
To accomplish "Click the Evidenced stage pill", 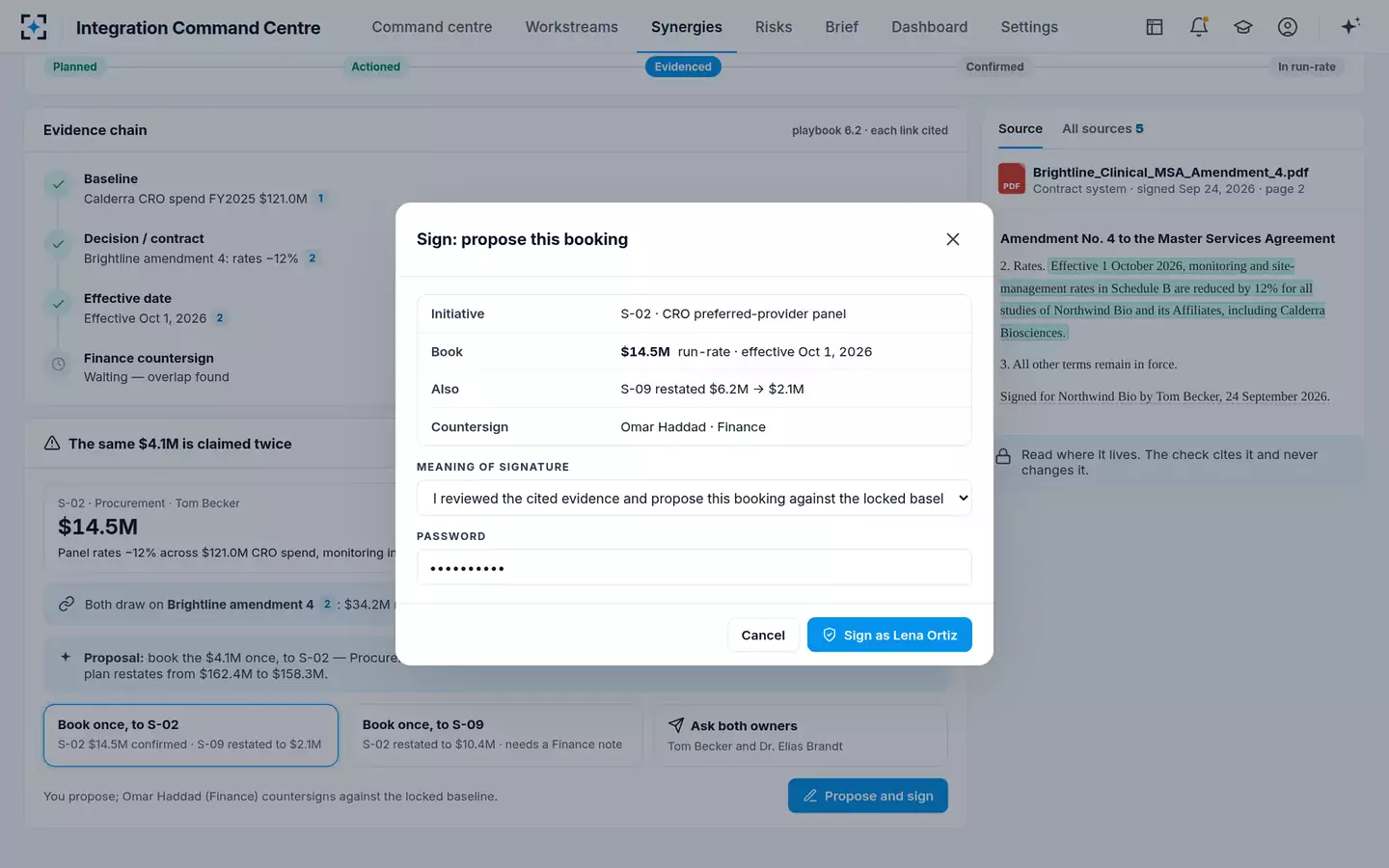I will (x=683, y=67).
